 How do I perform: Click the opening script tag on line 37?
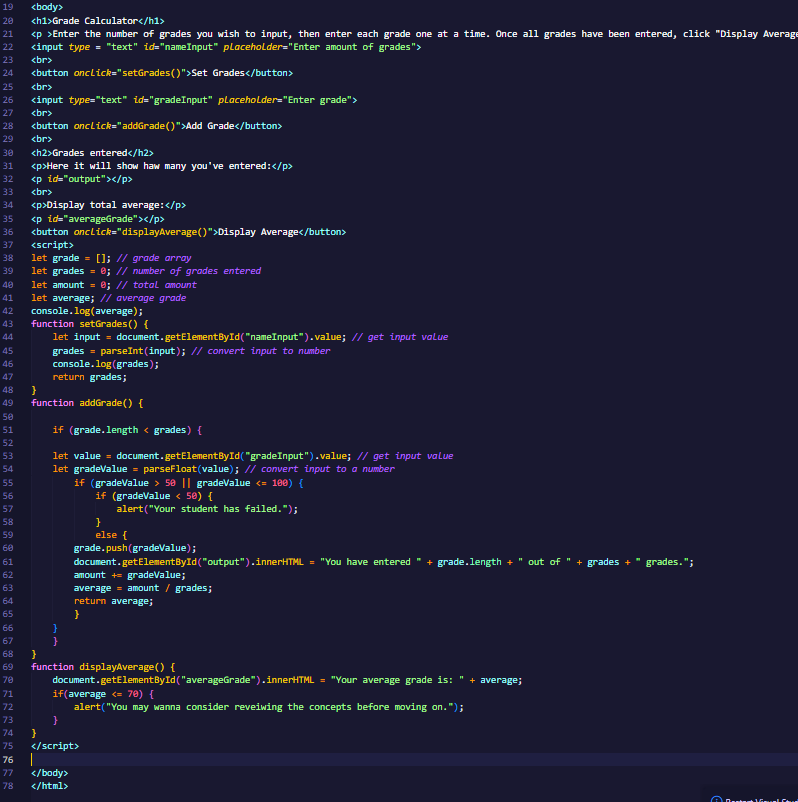click(52, 245)
